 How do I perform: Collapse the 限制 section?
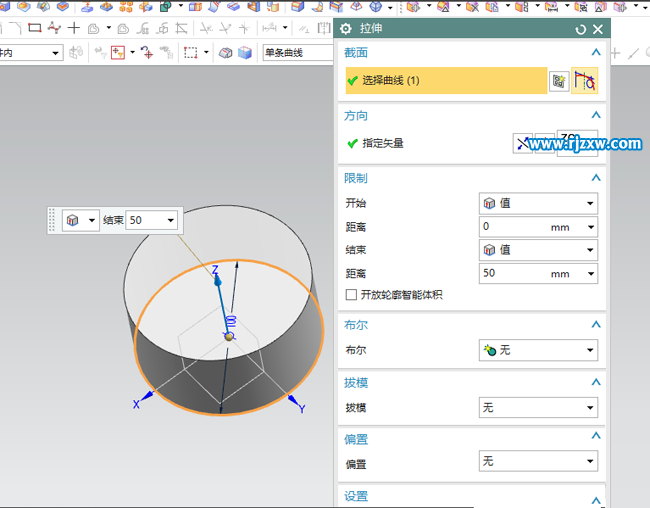pos(596,178)
